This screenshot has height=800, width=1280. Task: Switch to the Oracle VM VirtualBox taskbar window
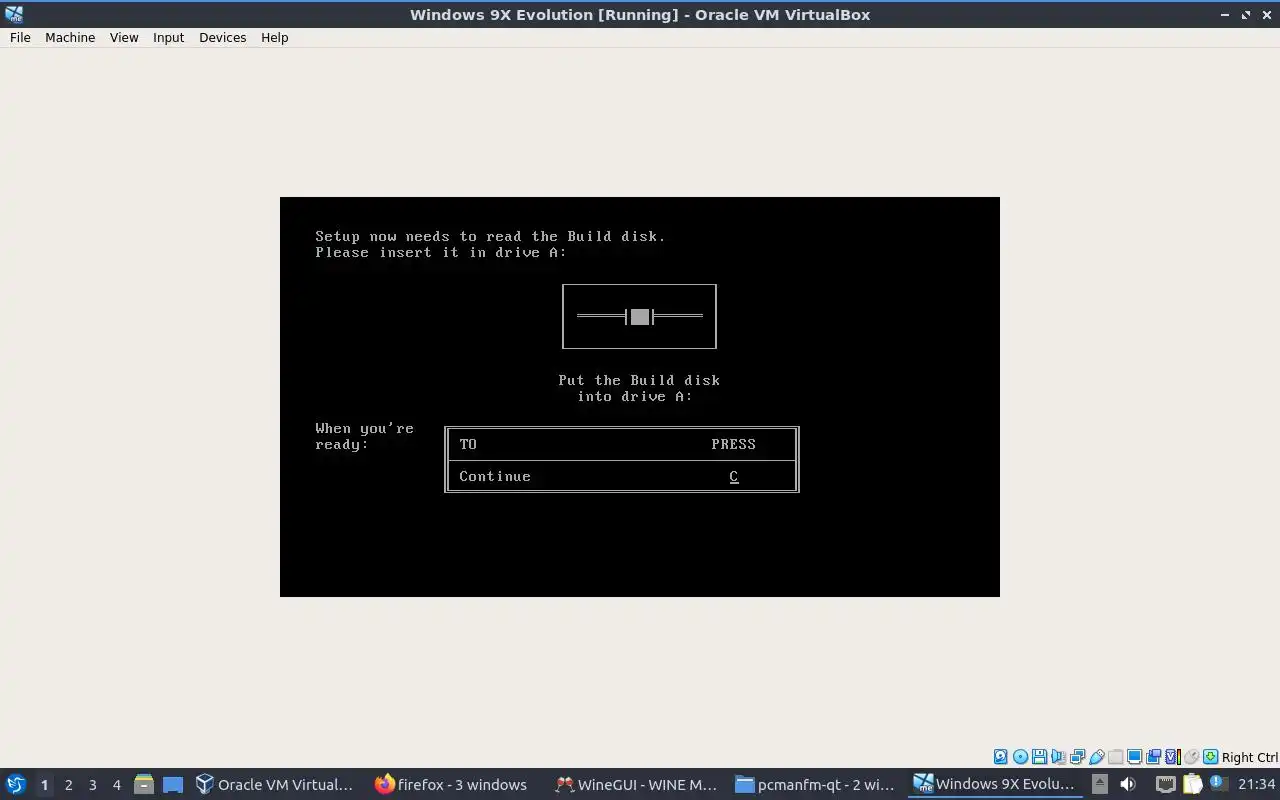[275, 784]
